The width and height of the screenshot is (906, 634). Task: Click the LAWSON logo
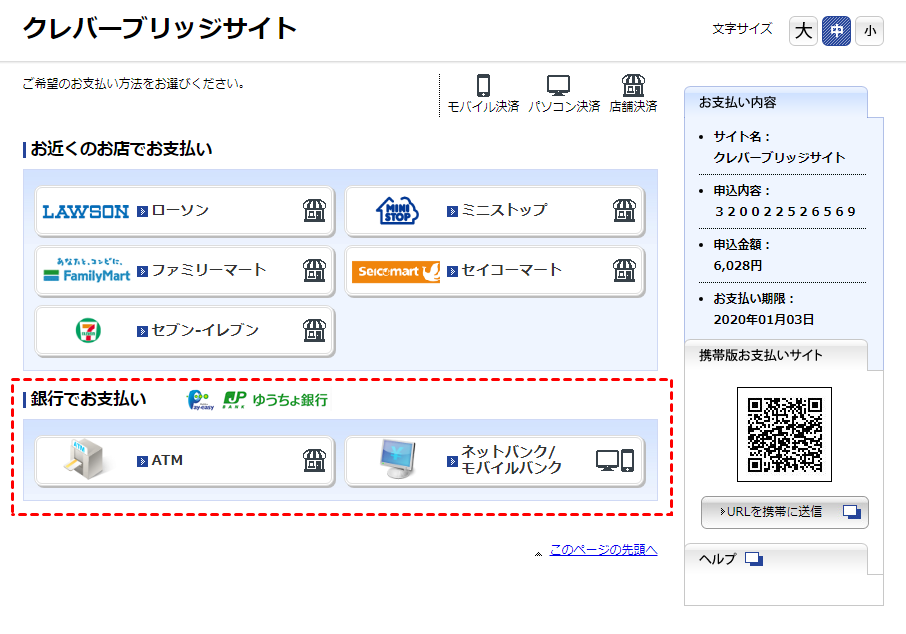click(86, 212)
